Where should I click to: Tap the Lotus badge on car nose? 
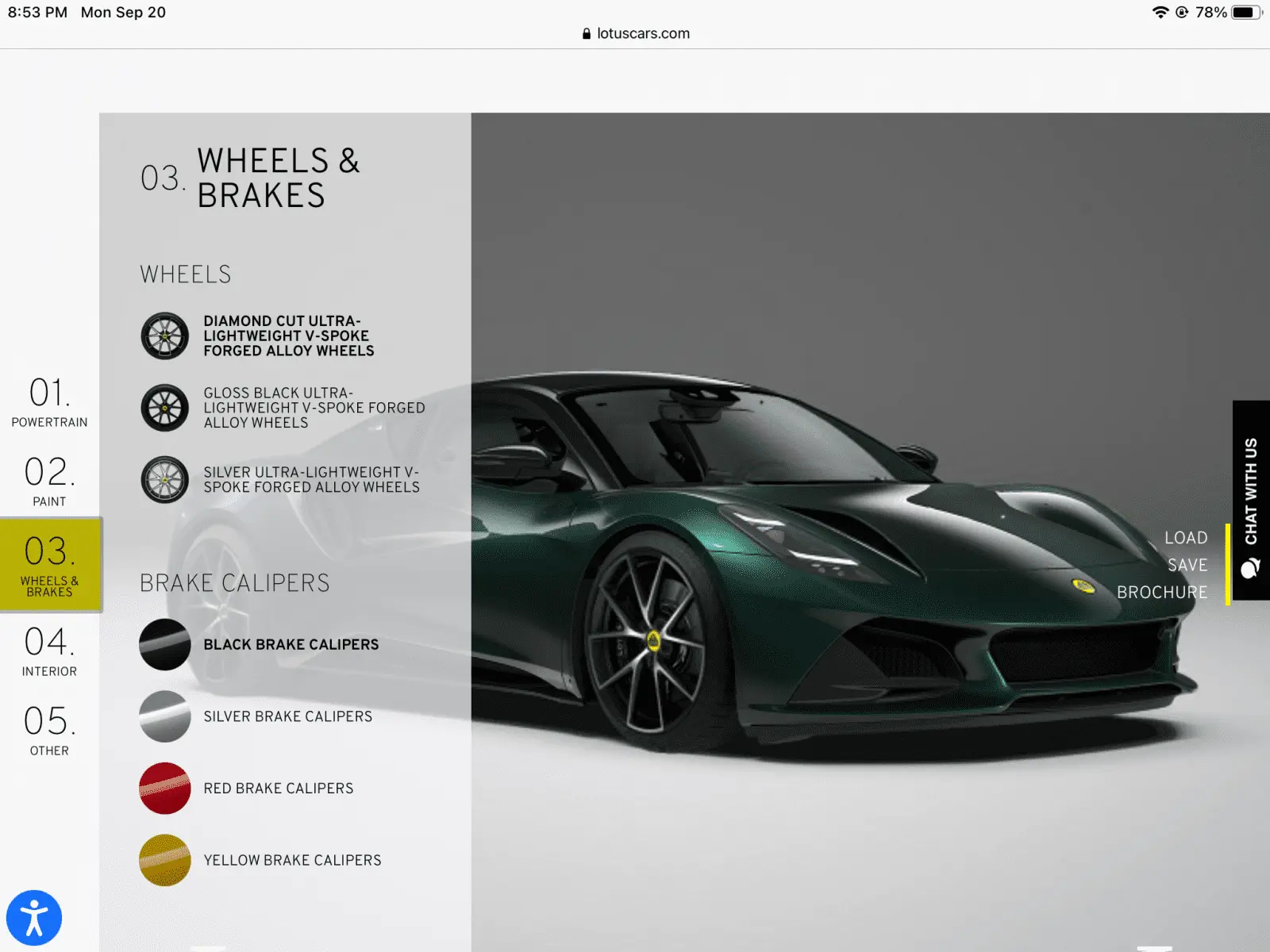point(1083,585)
